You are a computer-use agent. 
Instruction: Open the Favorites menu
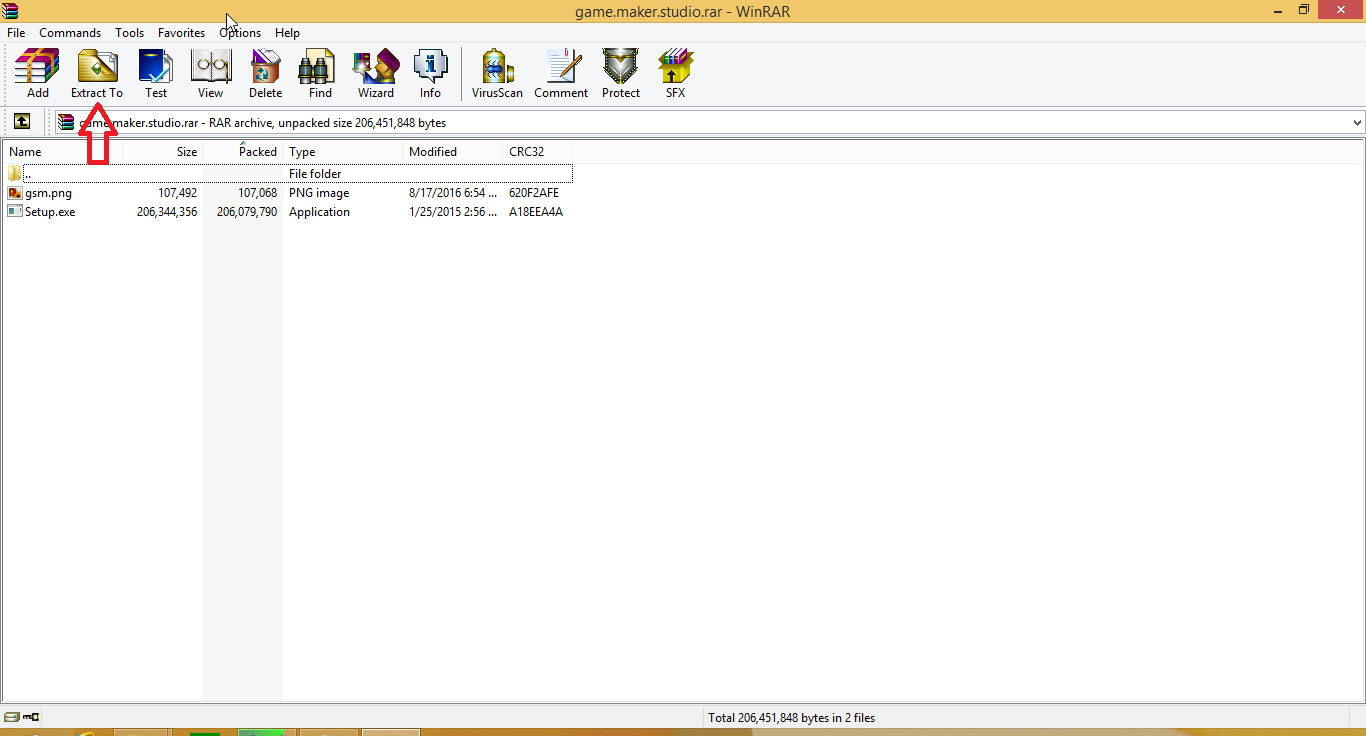181,33
